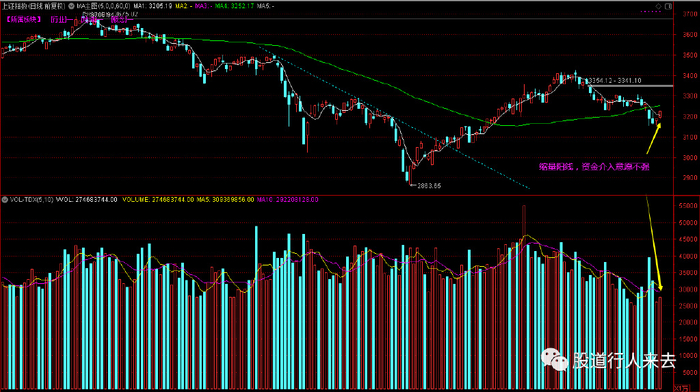Image resolution: width=700 pixels, height=392 pixels.
Task: Open the MA main chart parameter label
Action: click(103, 6)
